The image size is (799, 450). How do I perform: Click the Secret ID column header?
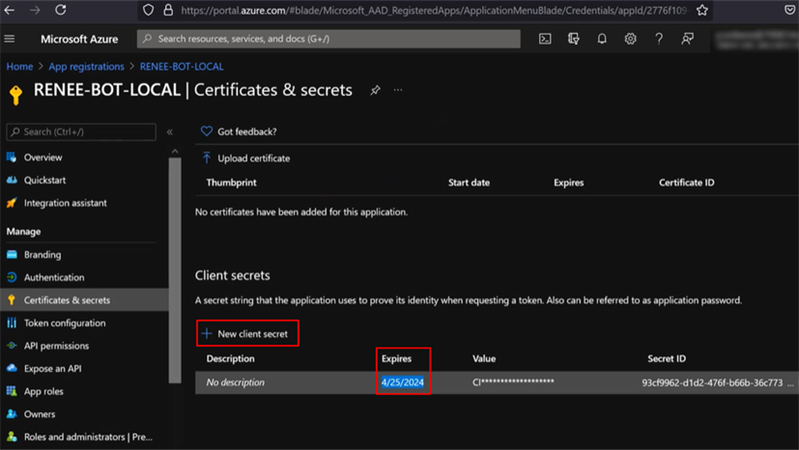tap(667, 359)
